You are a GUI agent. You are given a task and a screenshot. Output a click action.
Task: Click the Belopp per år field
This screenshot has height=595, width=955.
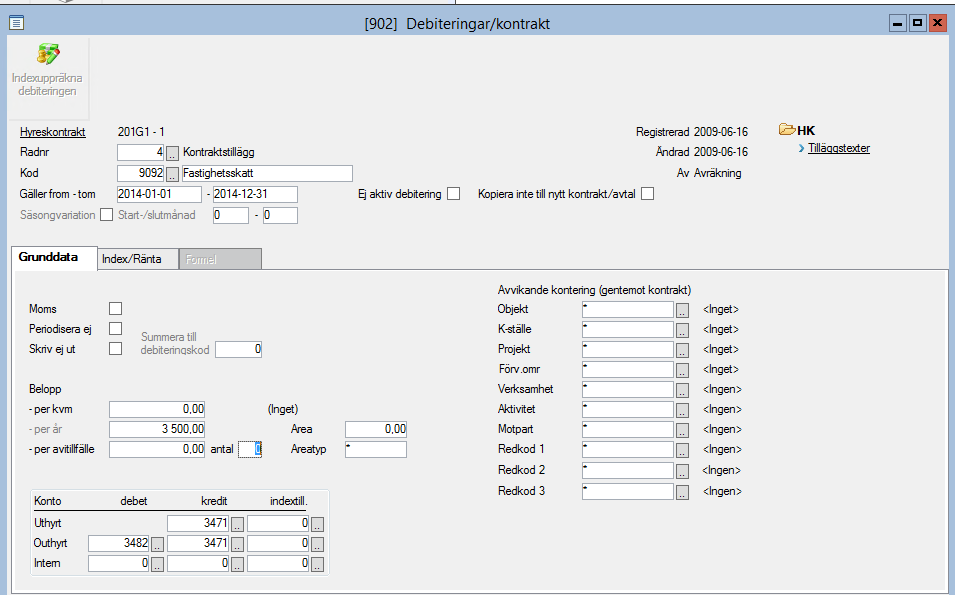coord(157,429)
